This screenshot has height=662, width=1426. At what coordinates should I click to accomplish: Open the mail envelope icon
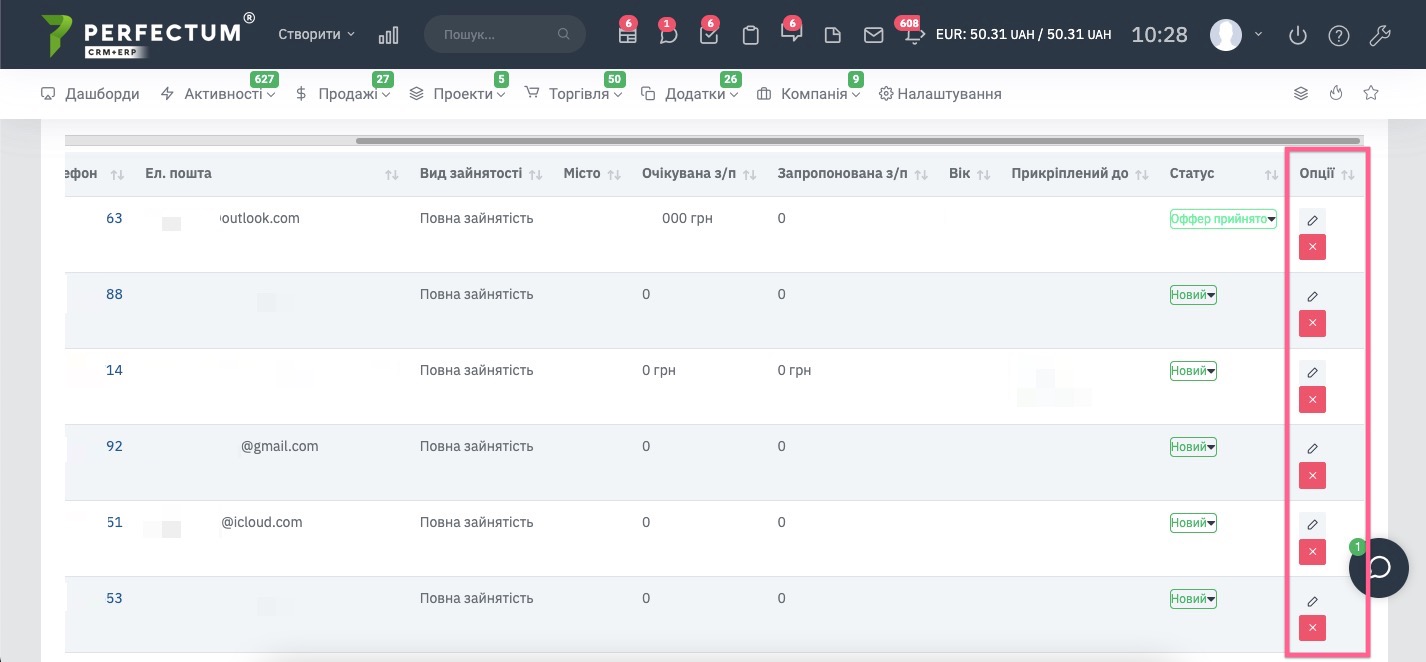[873, 35]
